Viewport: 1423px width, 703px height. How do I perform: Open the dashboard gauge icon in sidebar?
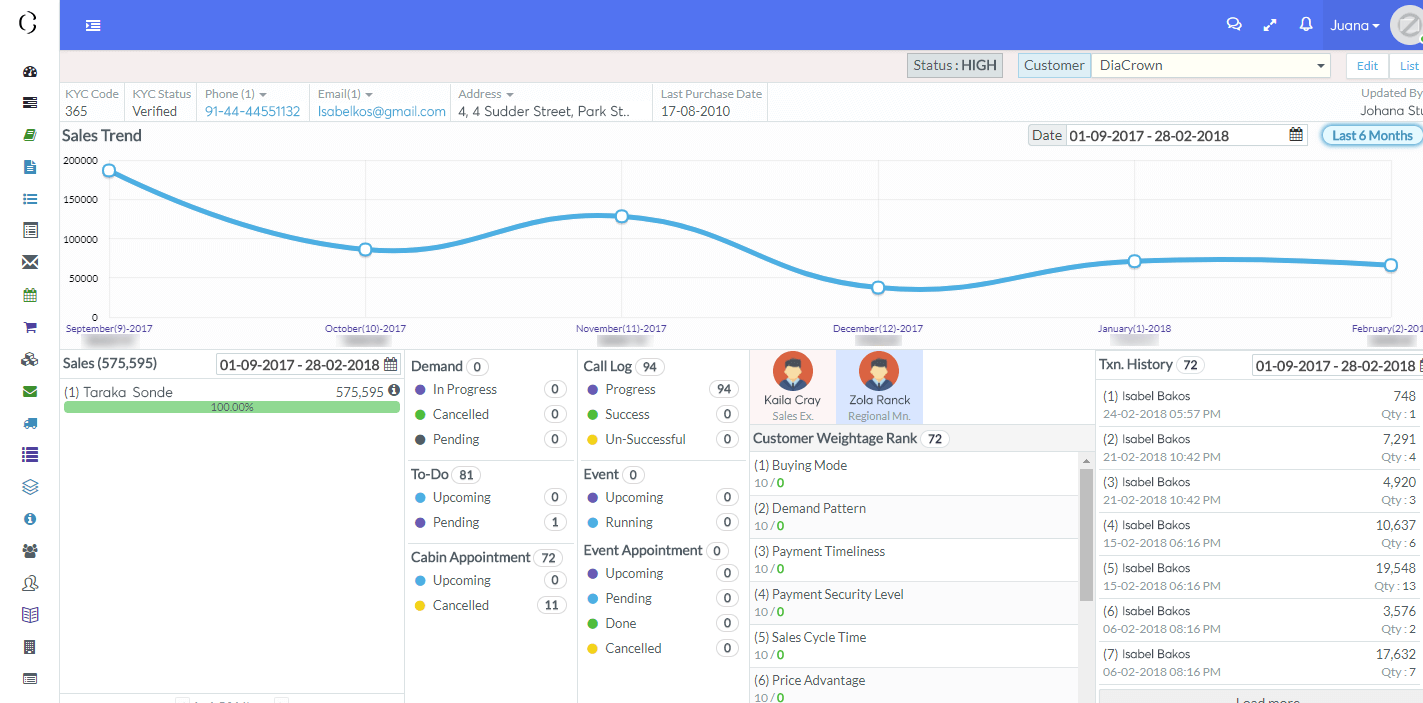pyautogui.click(x=29, y=72)
